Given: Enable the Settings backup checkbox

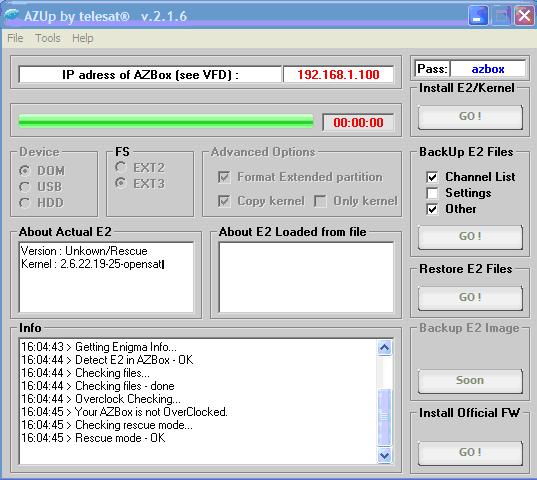Looking at the screenshot, I should pyautogui.click(x=432, y=193).
